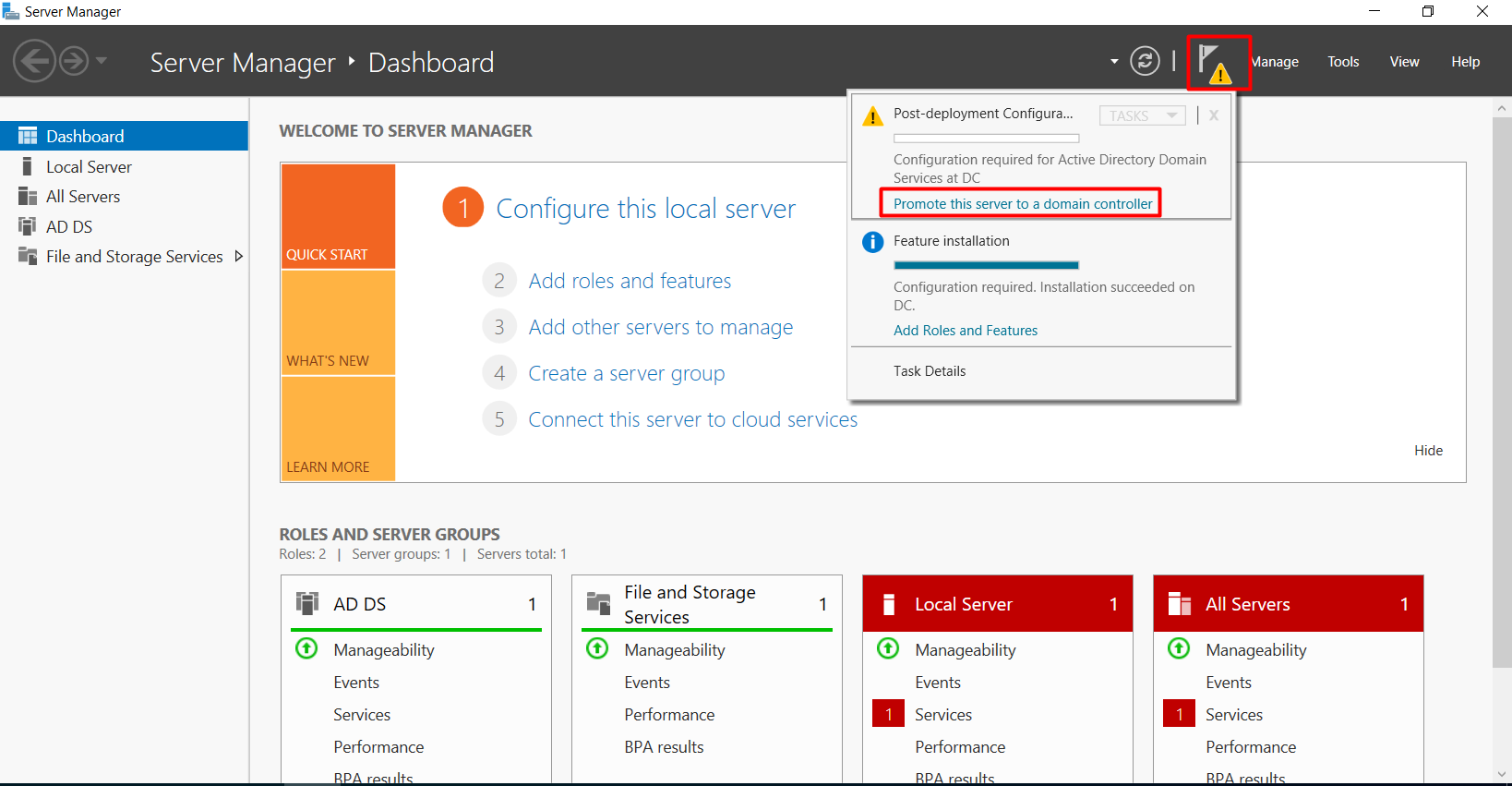Click the LEARN MORE tile
Viewport: 1512px width, 786px height.
coord(338,429)
